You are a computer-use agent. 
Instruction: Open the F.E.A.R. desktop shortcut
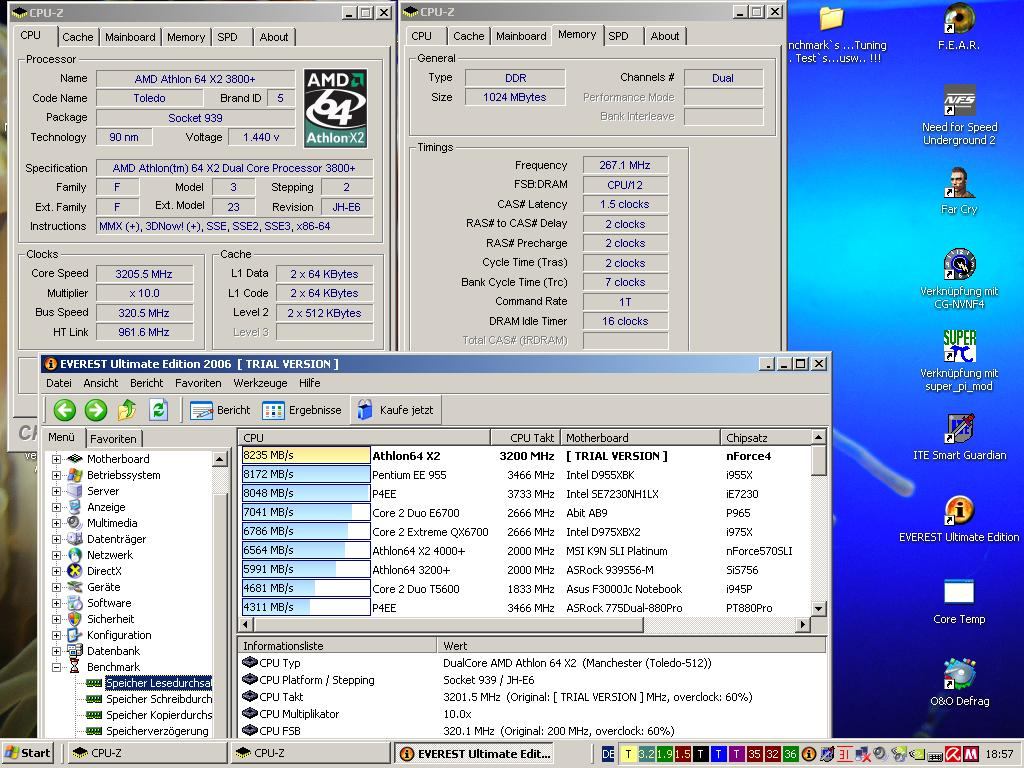point(959,27)
